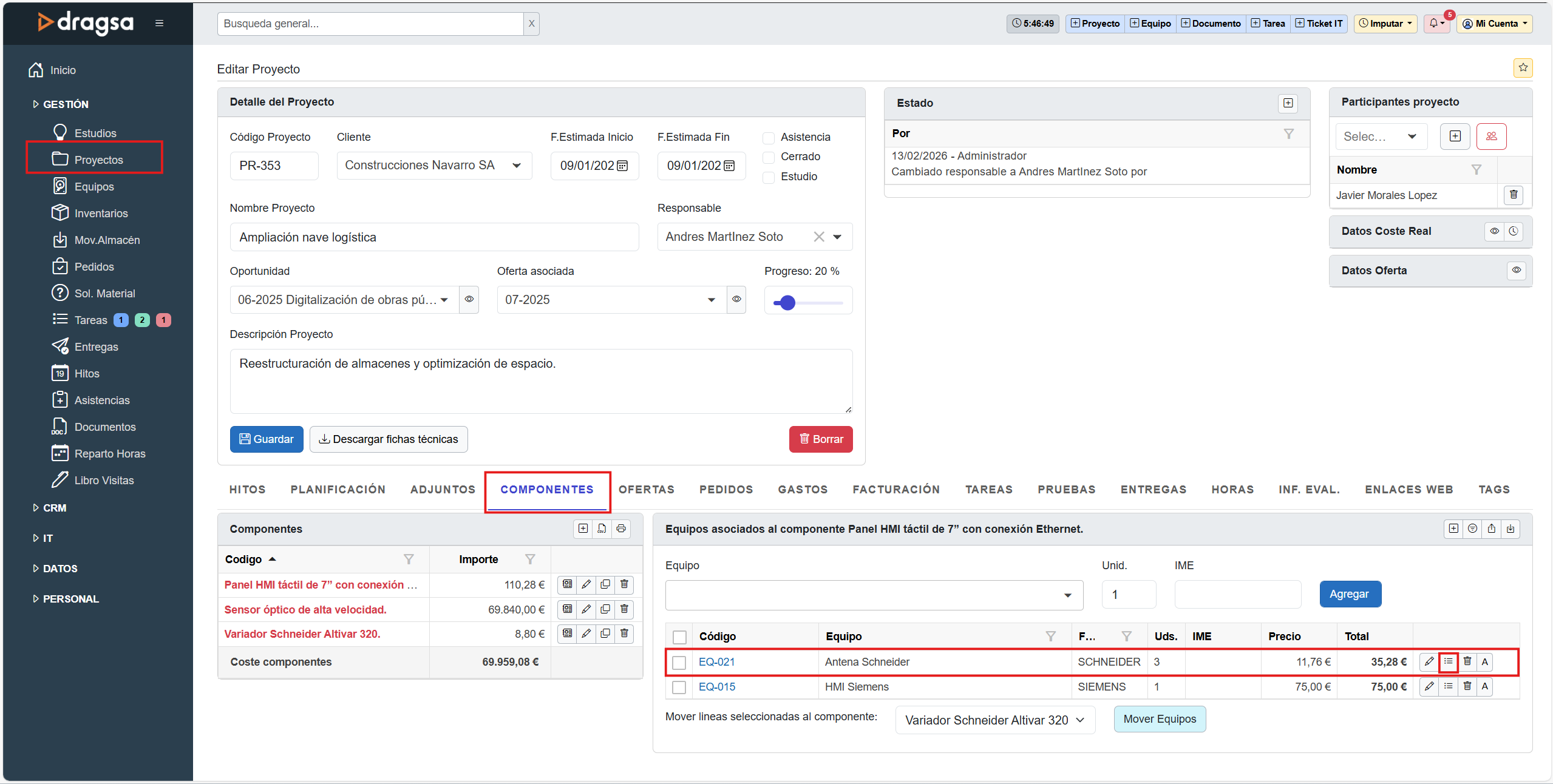
Task: Open the Pedidos tab
Action: click(x=726, y=489)
